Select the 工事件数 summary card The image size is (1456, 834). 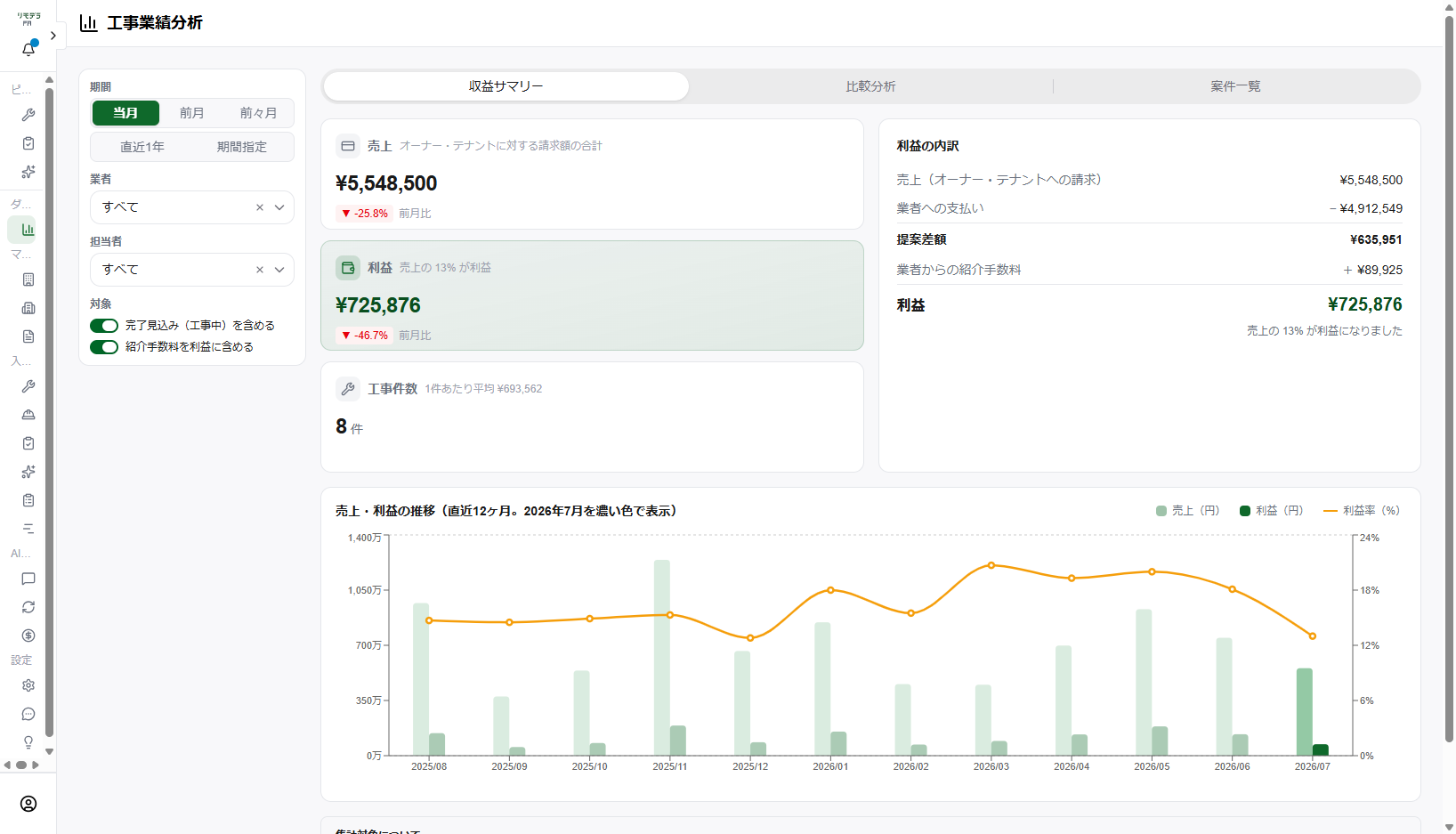[x=592, y=417]
